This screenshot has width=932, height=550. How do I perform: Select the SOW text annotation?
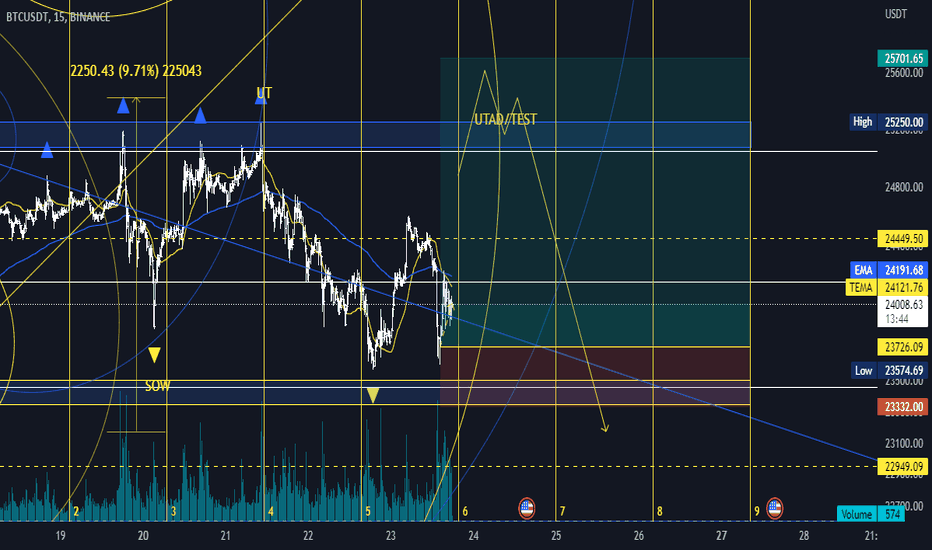tap(158, 386)
